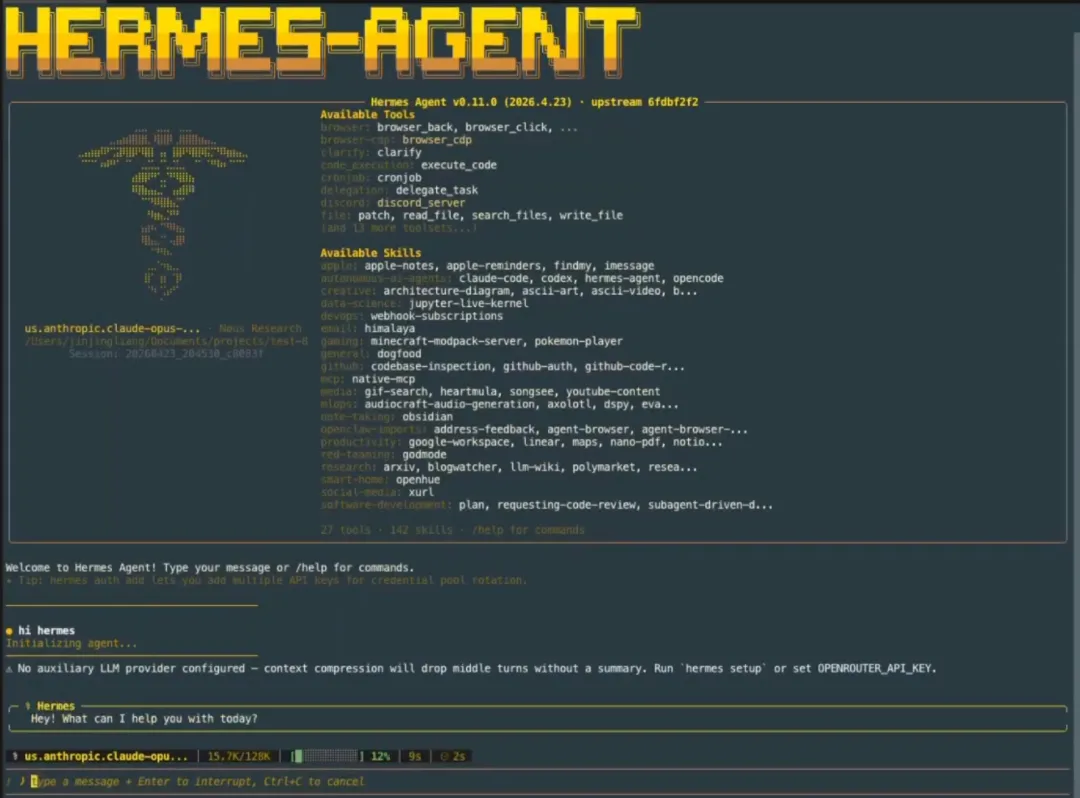
Task: Click the "architecture-diagram" skill
Action: [x=446, y=291]
